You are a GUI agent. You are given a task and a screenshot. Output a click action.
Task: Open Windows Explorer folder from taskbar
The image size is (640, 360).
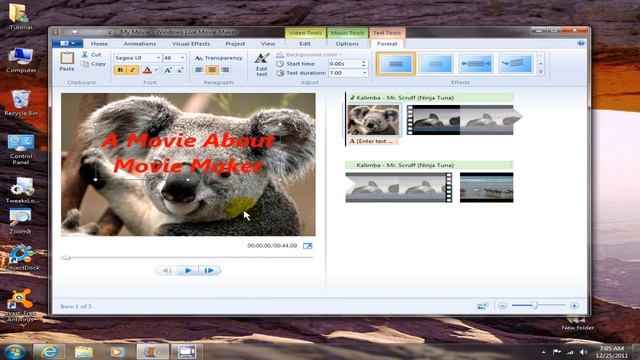coord(83,352)
